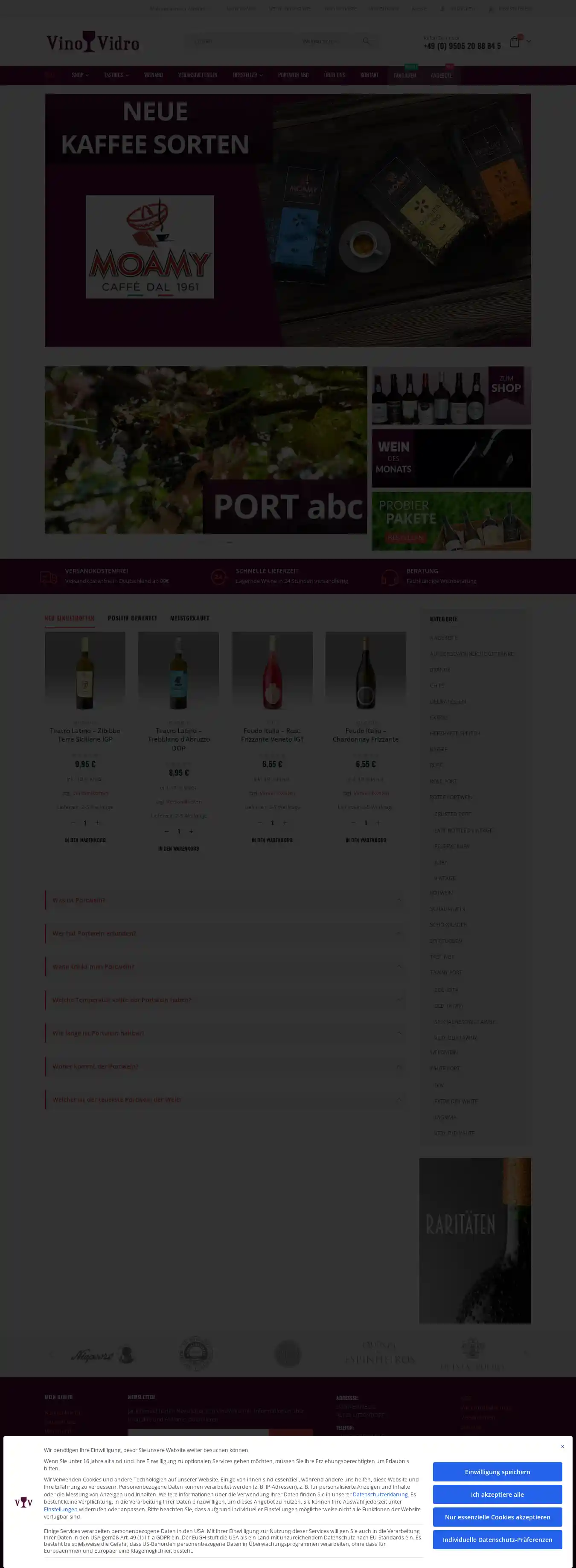The width and height of the screenshot is (576, 1568).
Task: Close the cookie consent banner
Action: tap(562, 1446)
